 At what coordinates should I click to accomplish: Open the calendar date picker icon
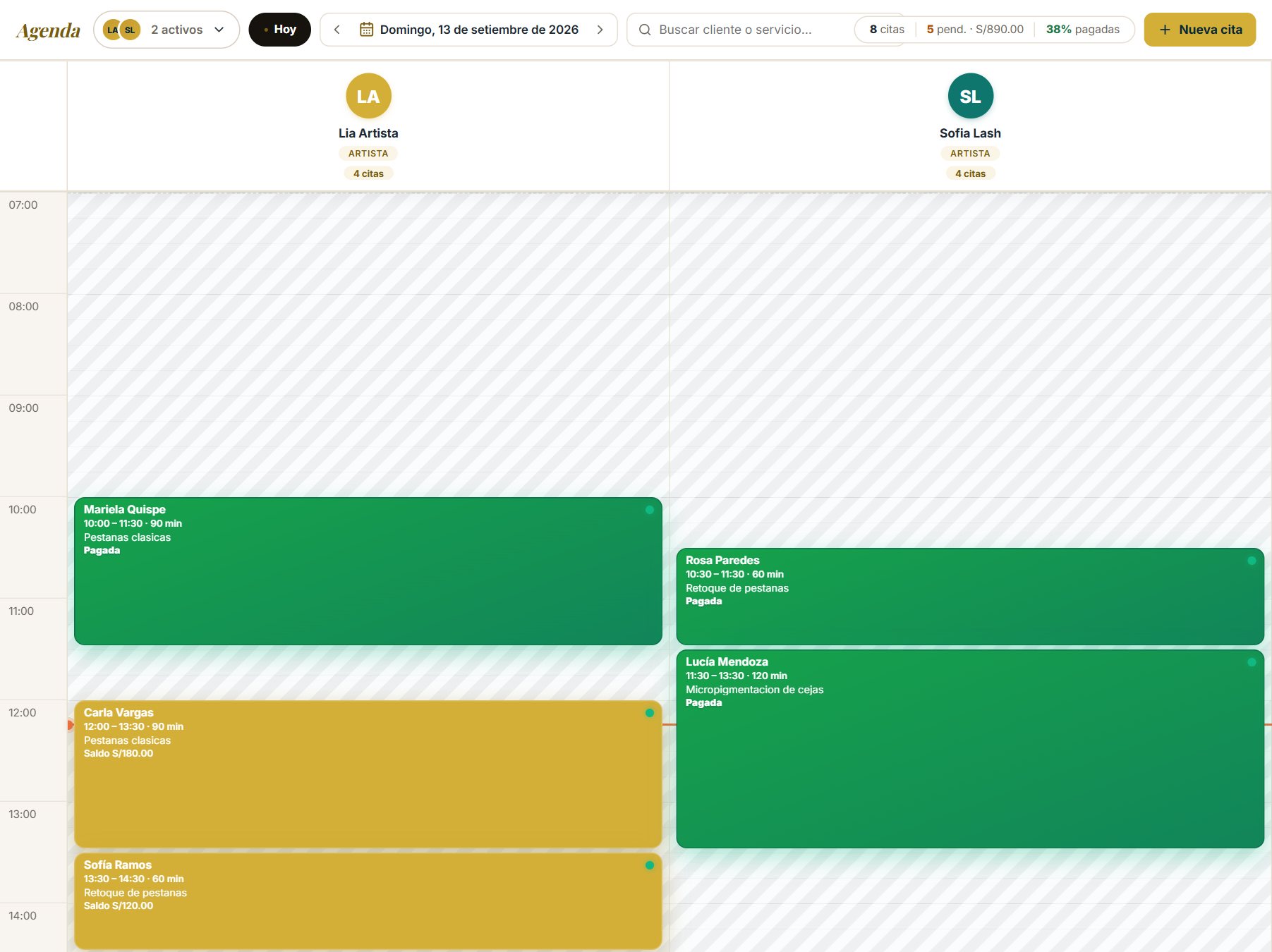pos(366,30)
